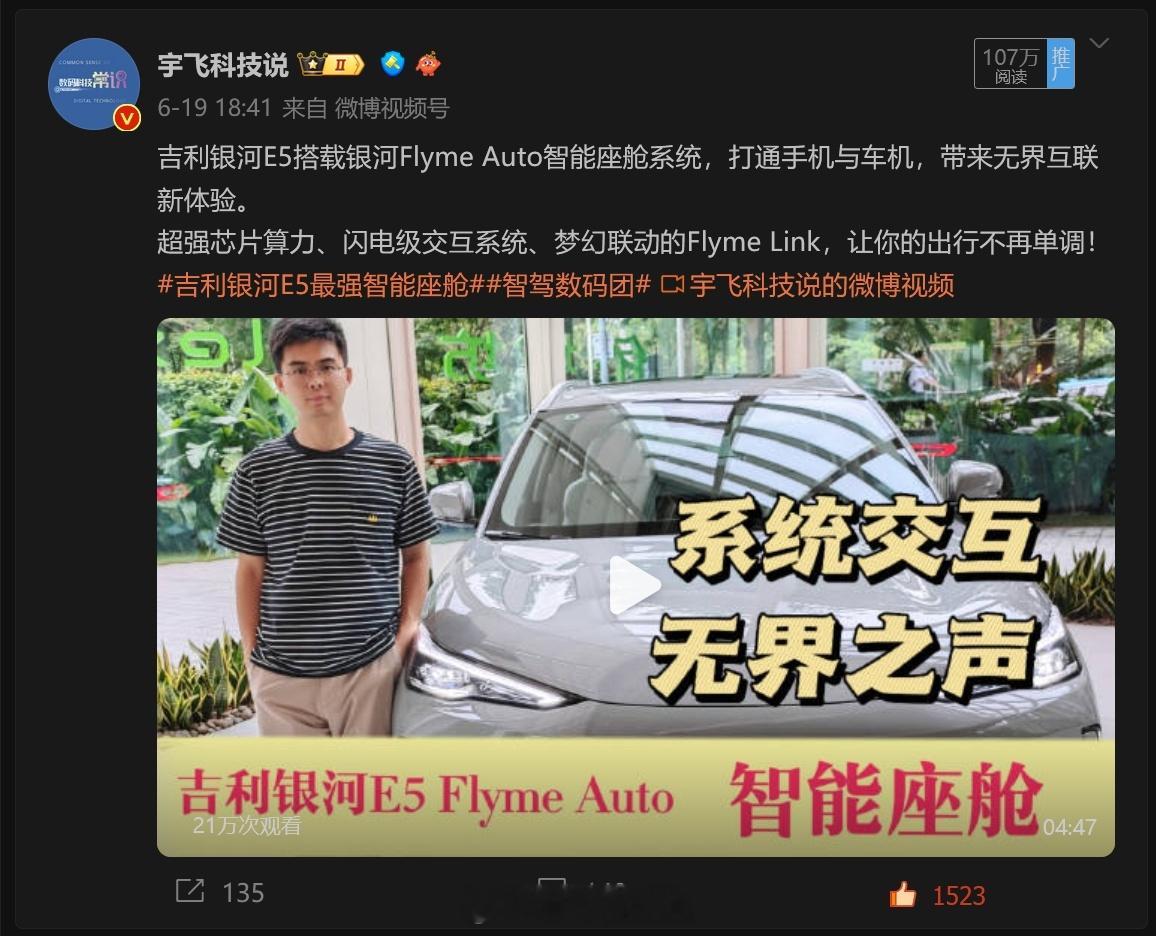Click the 107万 阅读 read count
The height and width of the screenshot is (936, 1156).
(x=1011, y=65)
